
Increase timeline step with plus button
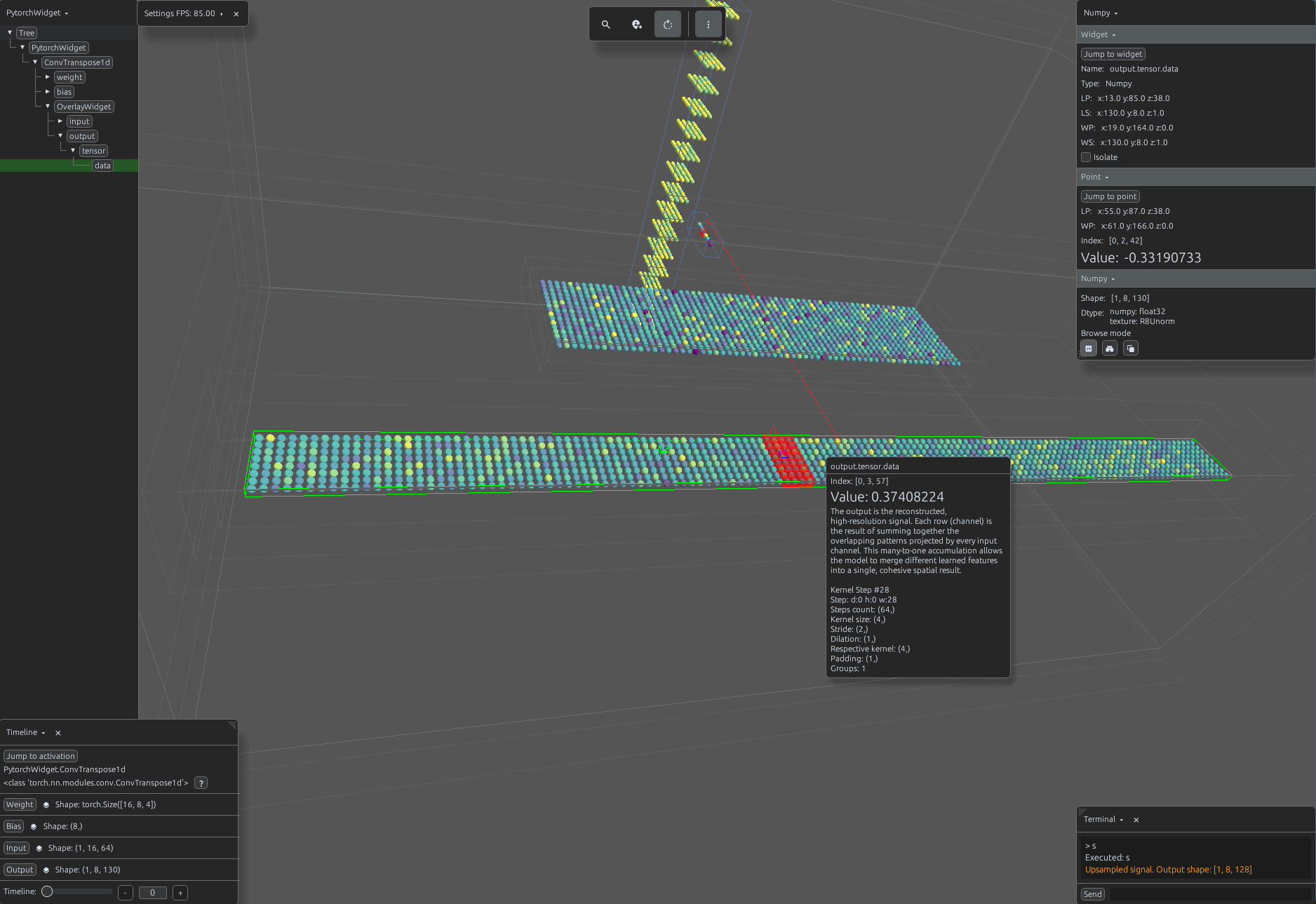[x=180, y=893]
